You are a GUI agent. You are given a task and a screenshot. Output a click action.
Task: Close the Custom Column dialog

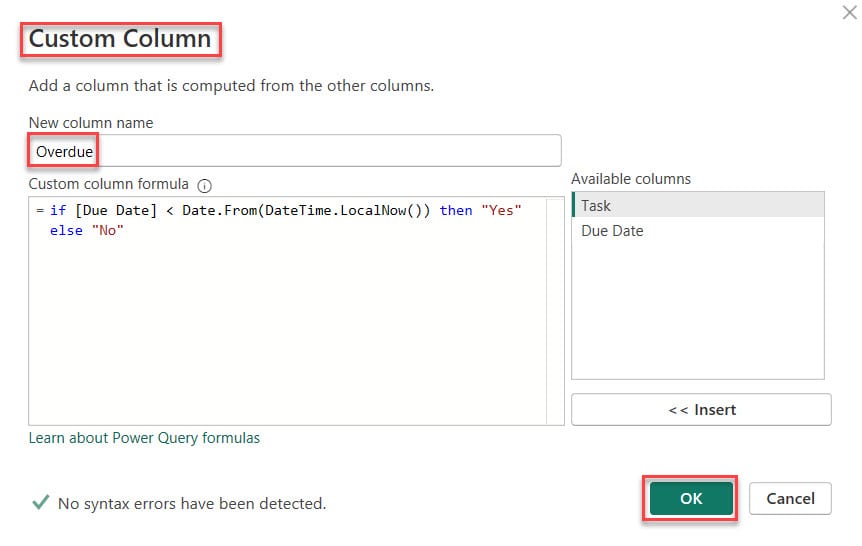pyautogui.click(x=849, y=12)
